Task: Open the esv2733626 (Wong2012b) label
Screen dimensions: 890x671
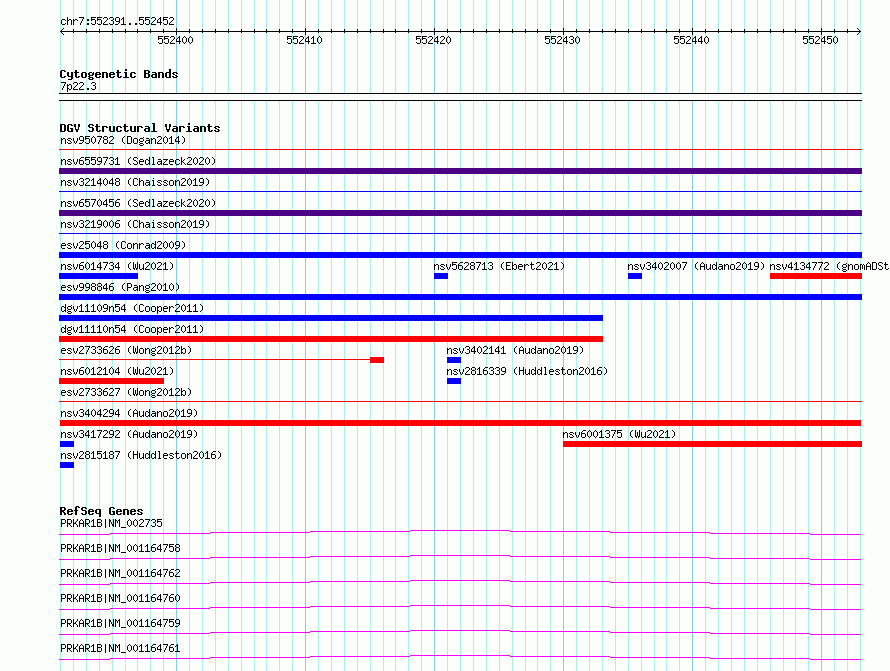Action: point(126,350)
